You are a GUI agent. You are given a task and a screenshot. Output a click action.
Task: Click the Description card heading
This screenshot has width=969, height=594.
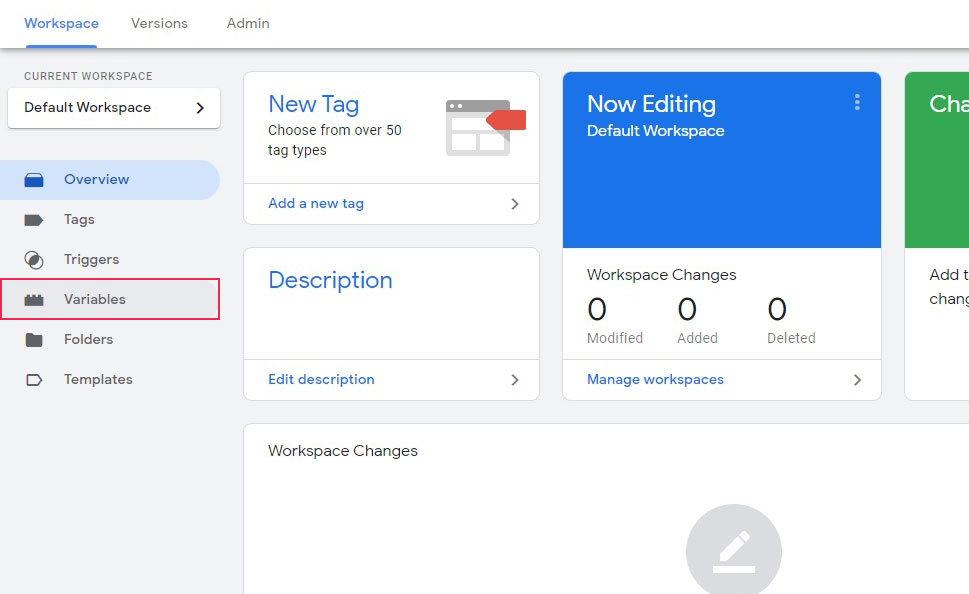330,281
